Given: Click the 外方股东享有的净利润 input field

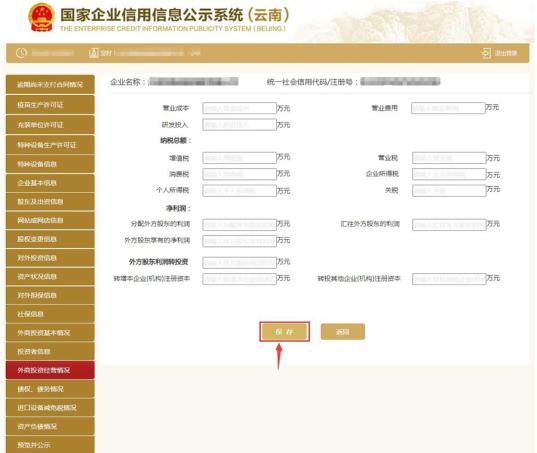Looking at the screenshot, I should tap(239, 241).
